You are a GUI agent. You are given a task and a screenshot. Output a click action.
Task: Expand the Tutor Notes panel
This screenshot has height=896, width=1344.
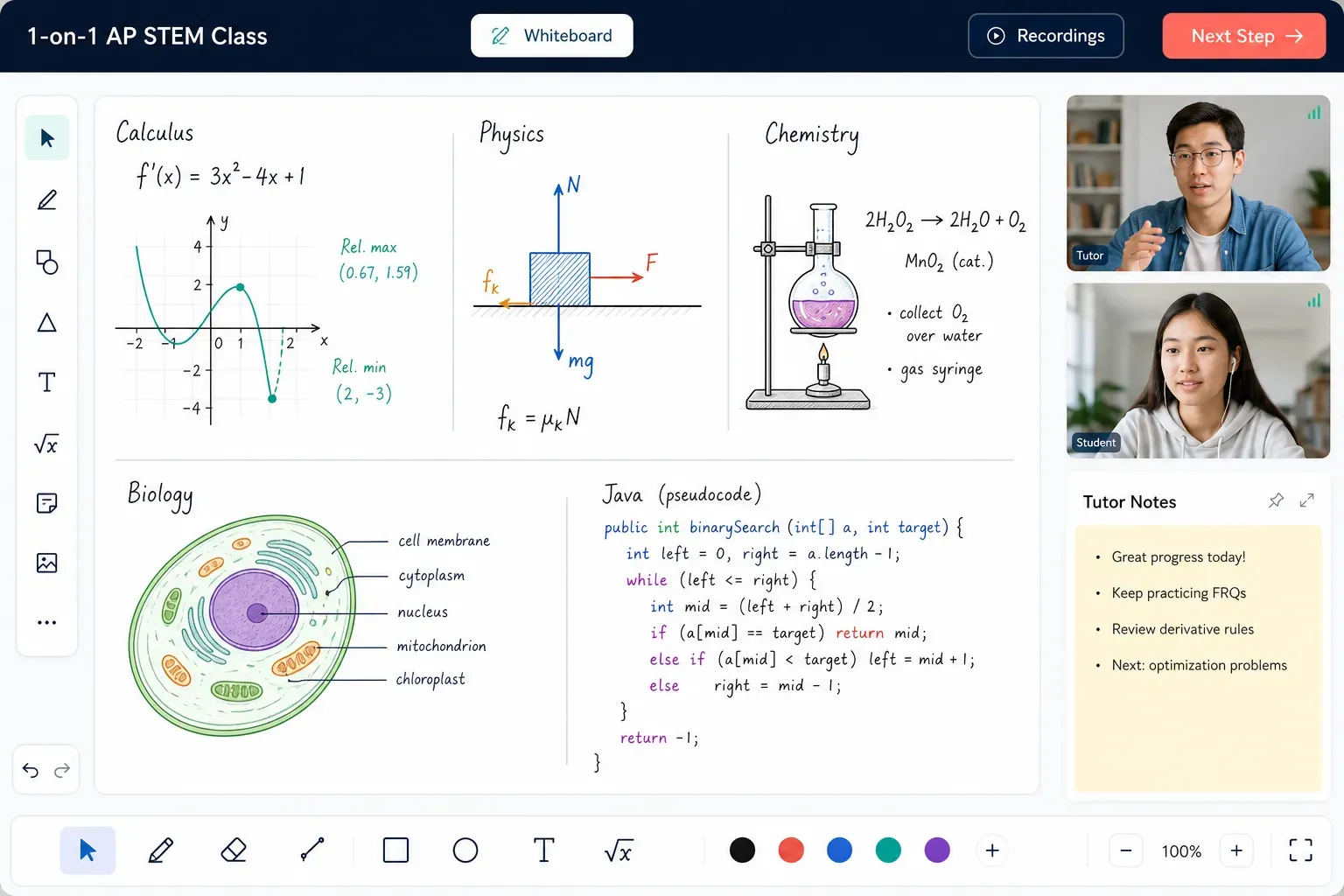1307,500
